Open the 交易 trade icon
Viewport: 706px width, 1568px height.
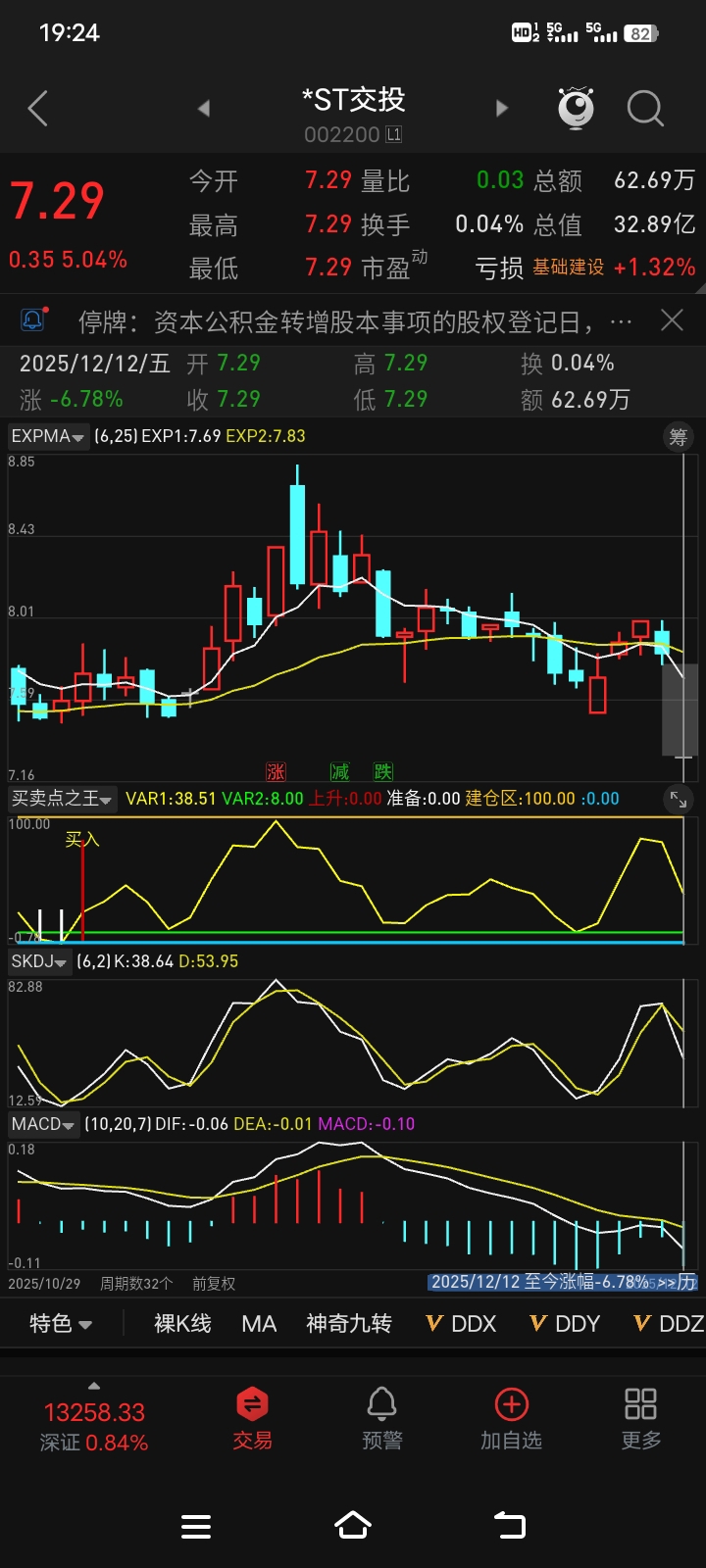[252, 1418]
